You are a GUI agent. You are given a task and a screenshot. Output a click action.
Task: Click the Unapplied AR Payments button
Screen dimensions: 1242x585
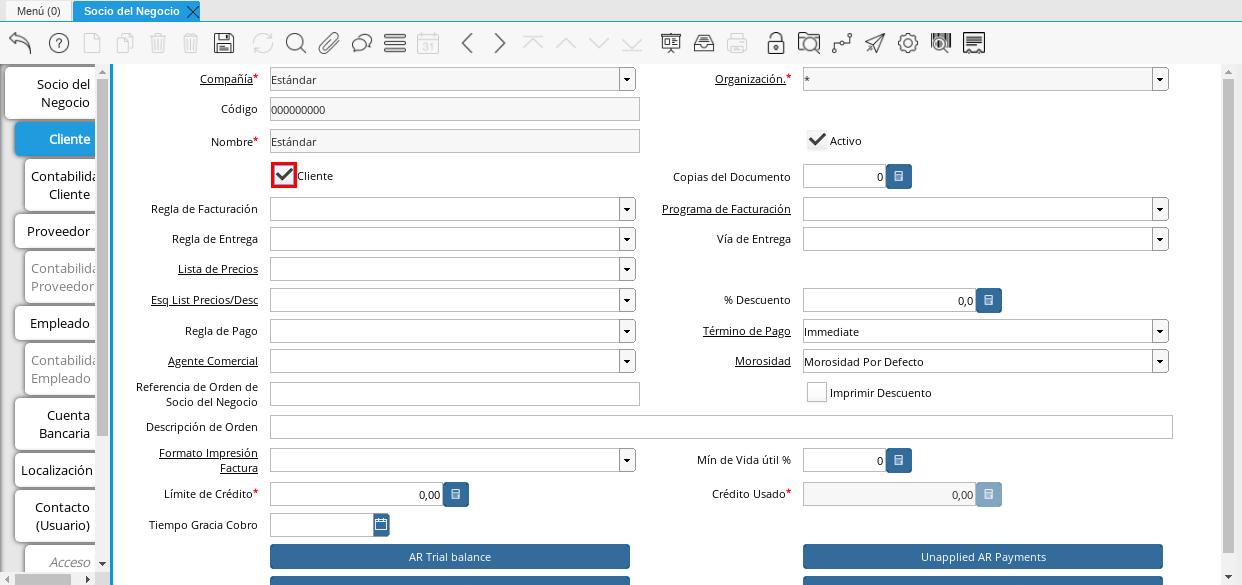click(982, 556)
